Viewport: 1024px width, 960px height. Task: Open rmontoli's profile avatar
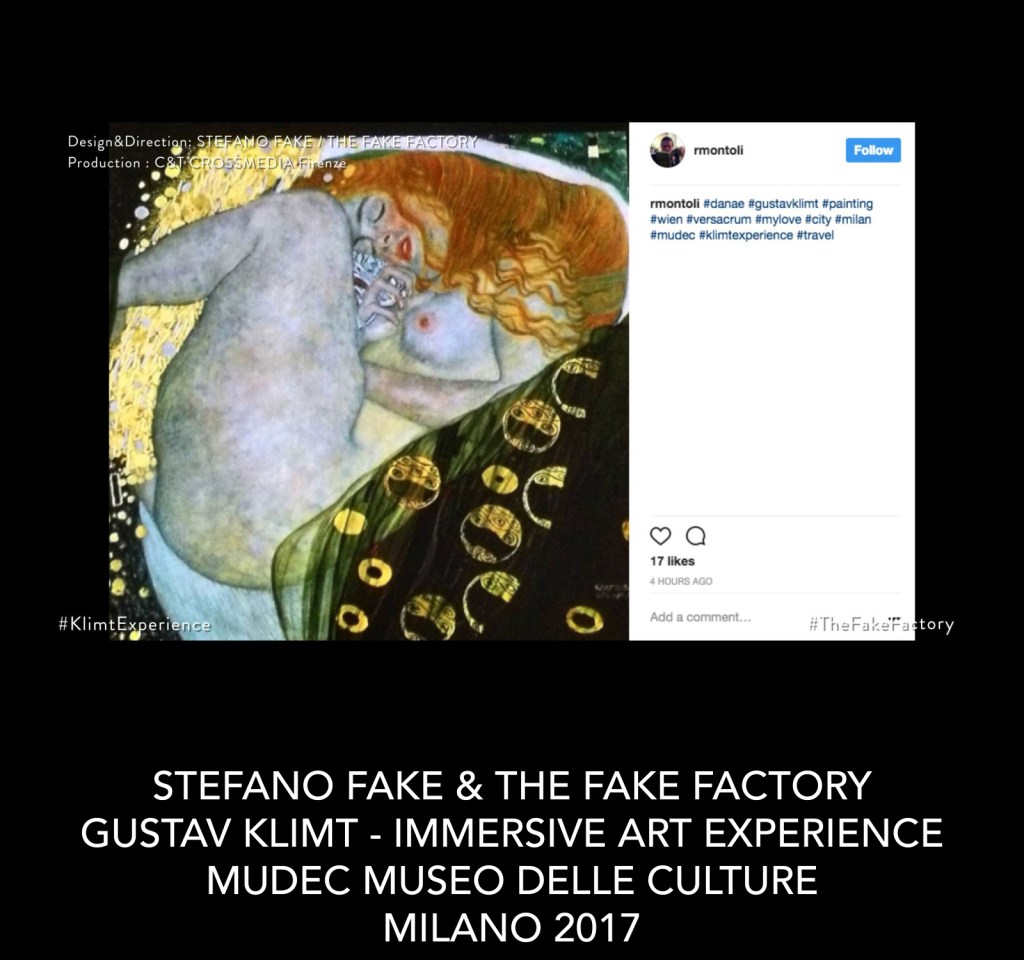(667, 150)
